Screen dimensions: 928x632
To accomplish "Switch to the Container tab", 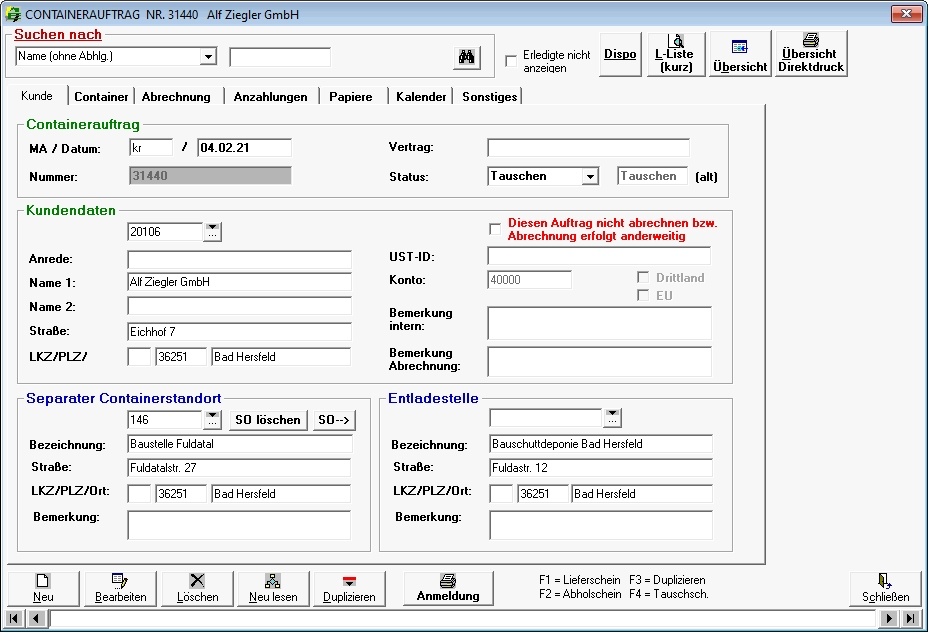I will pos(101,97).
